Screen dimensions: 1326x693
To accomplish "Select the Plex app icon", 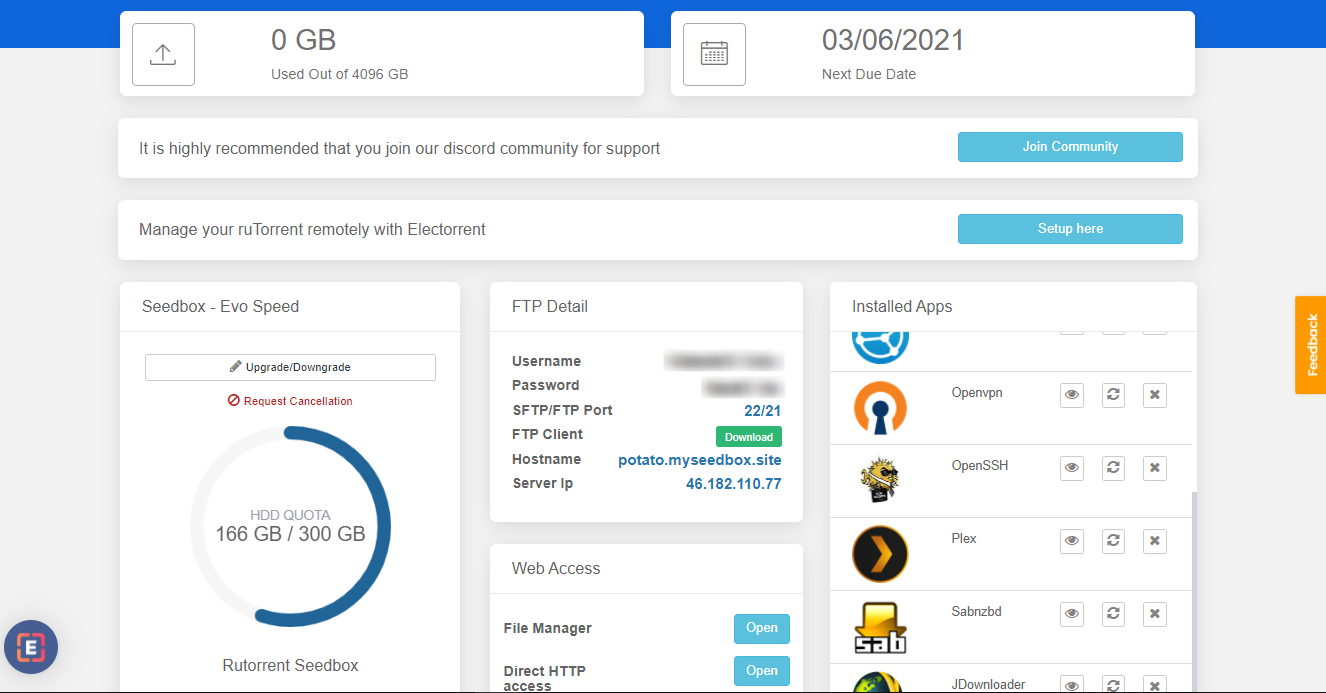I will point(880,554).
